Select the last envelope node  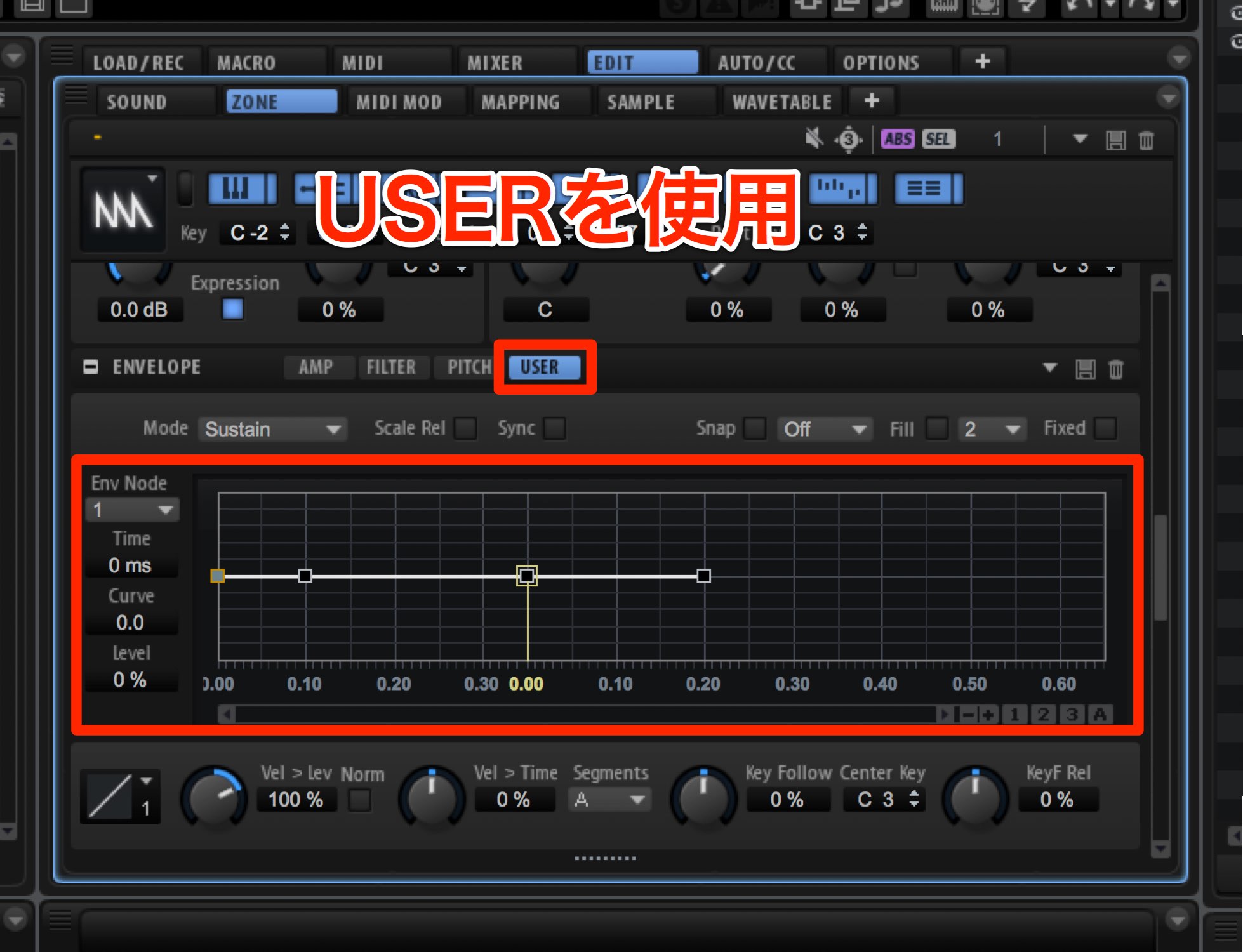click(x=703, y=576)
